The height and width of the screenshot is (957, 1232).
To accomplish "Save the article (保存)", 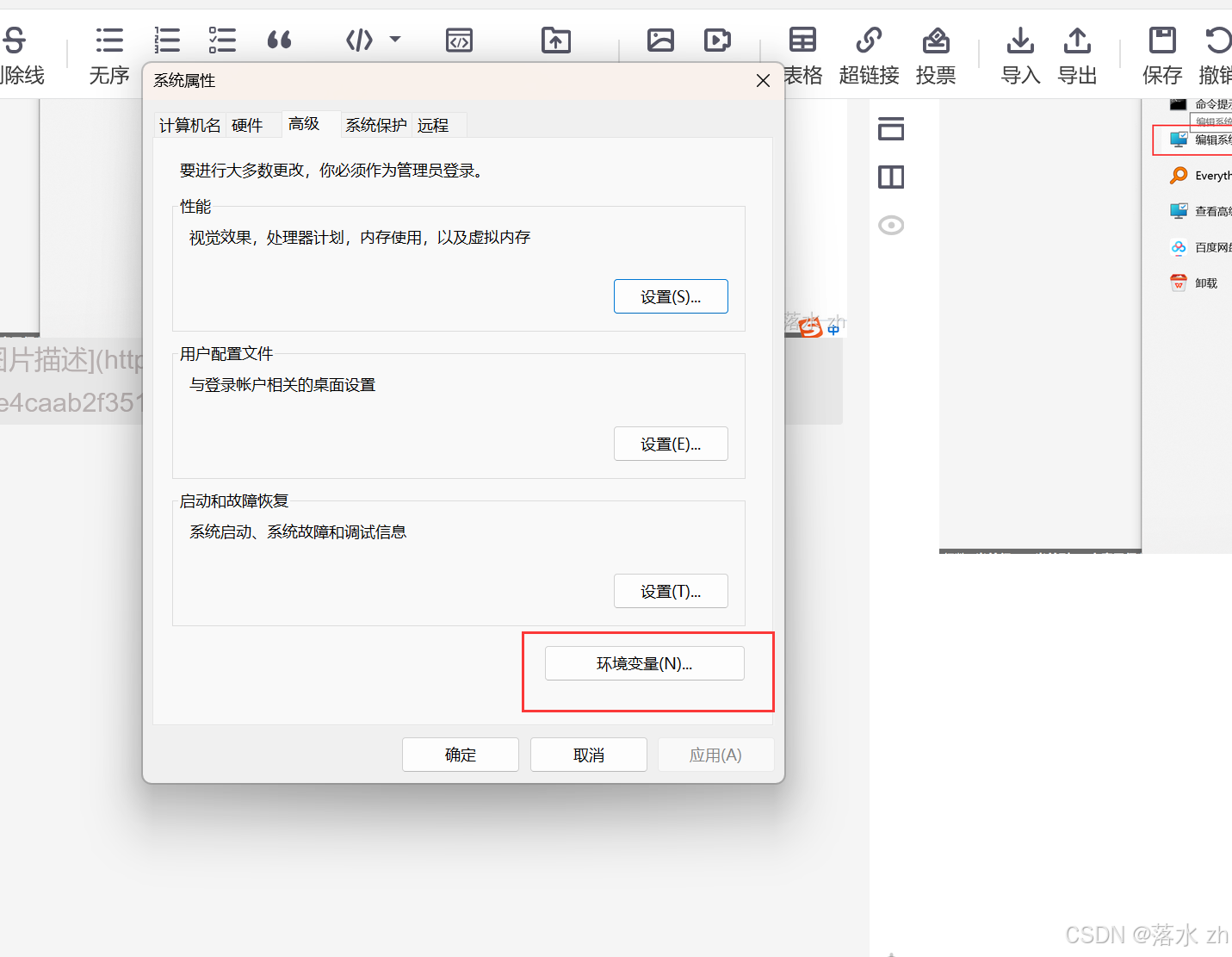I will click(x=1162, y=55).
